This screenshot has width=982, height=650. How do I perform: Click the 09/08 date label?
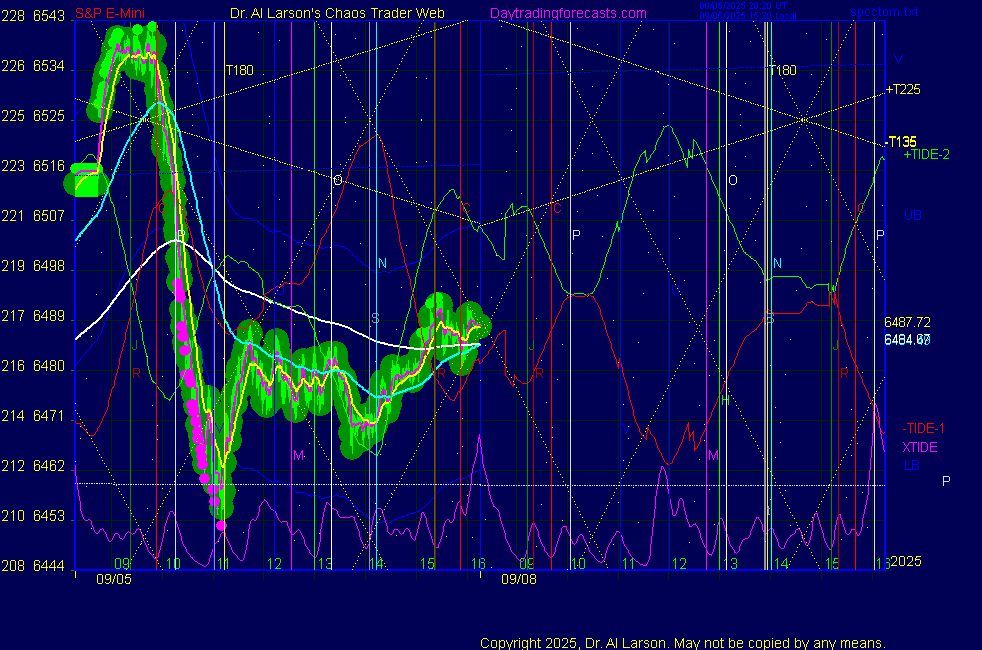[518, 579]
